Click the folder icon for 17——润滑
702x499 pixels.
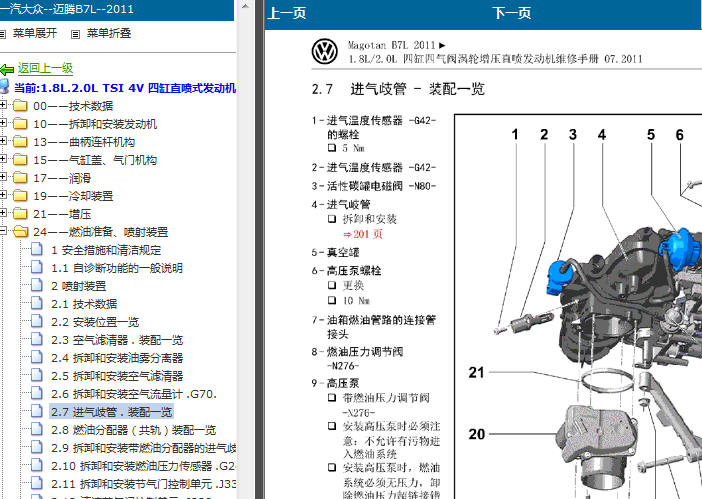[x=20, y=177]
